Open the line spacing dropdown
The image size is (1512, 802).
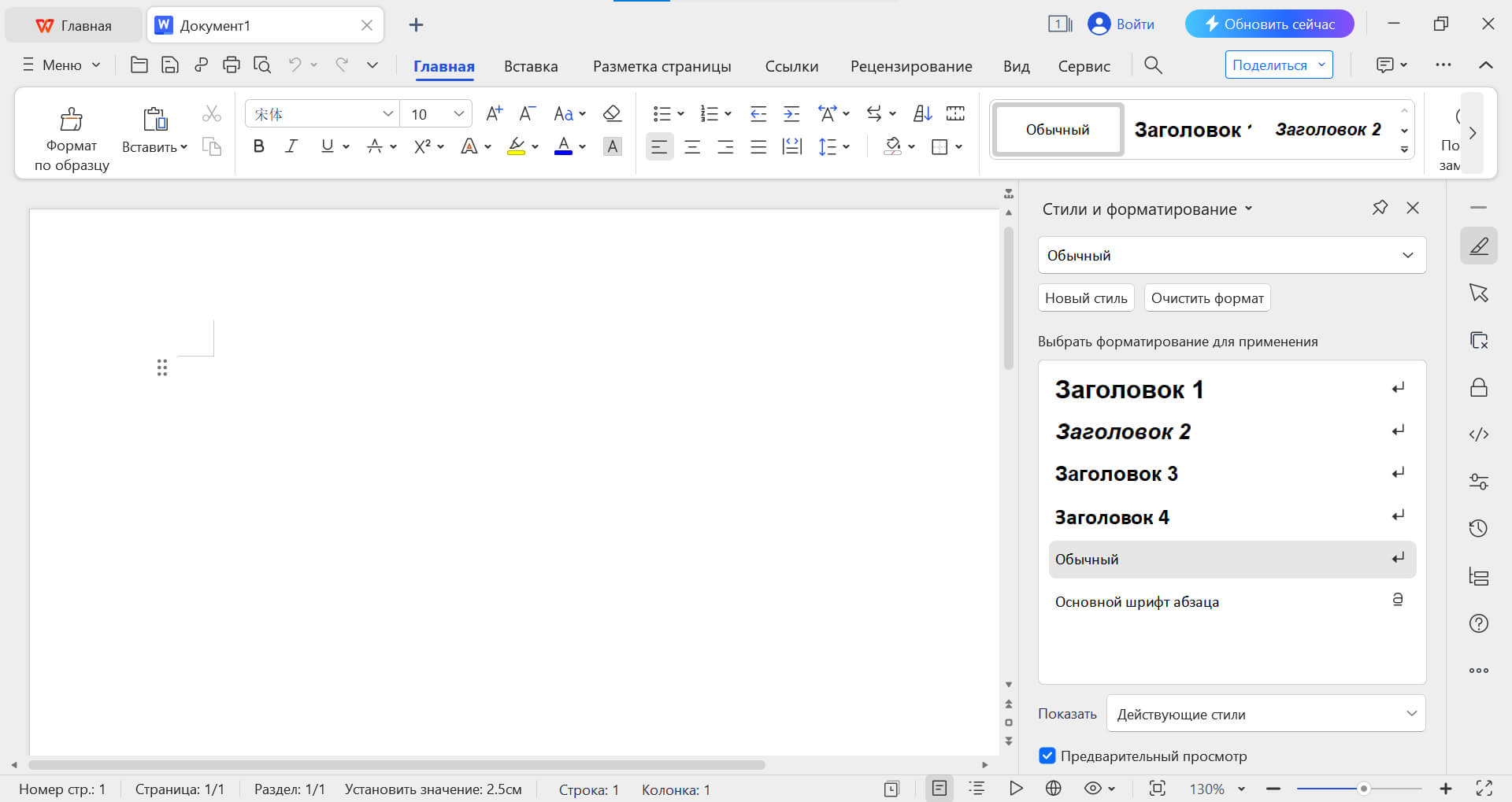tap(846, 146)
